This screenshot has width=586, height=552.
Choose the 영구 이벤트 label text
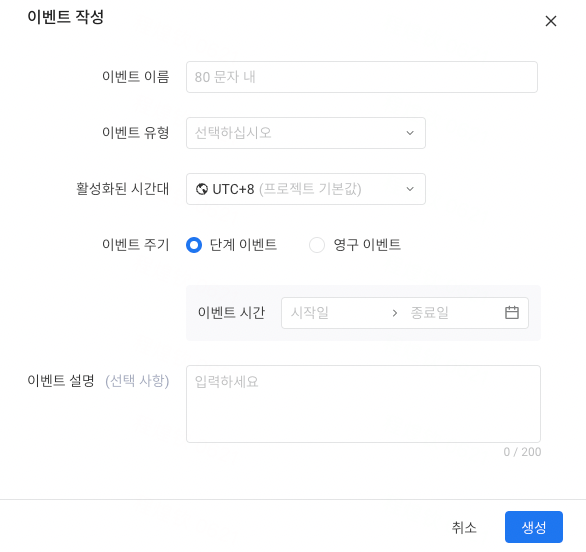(x=367, y=245)
